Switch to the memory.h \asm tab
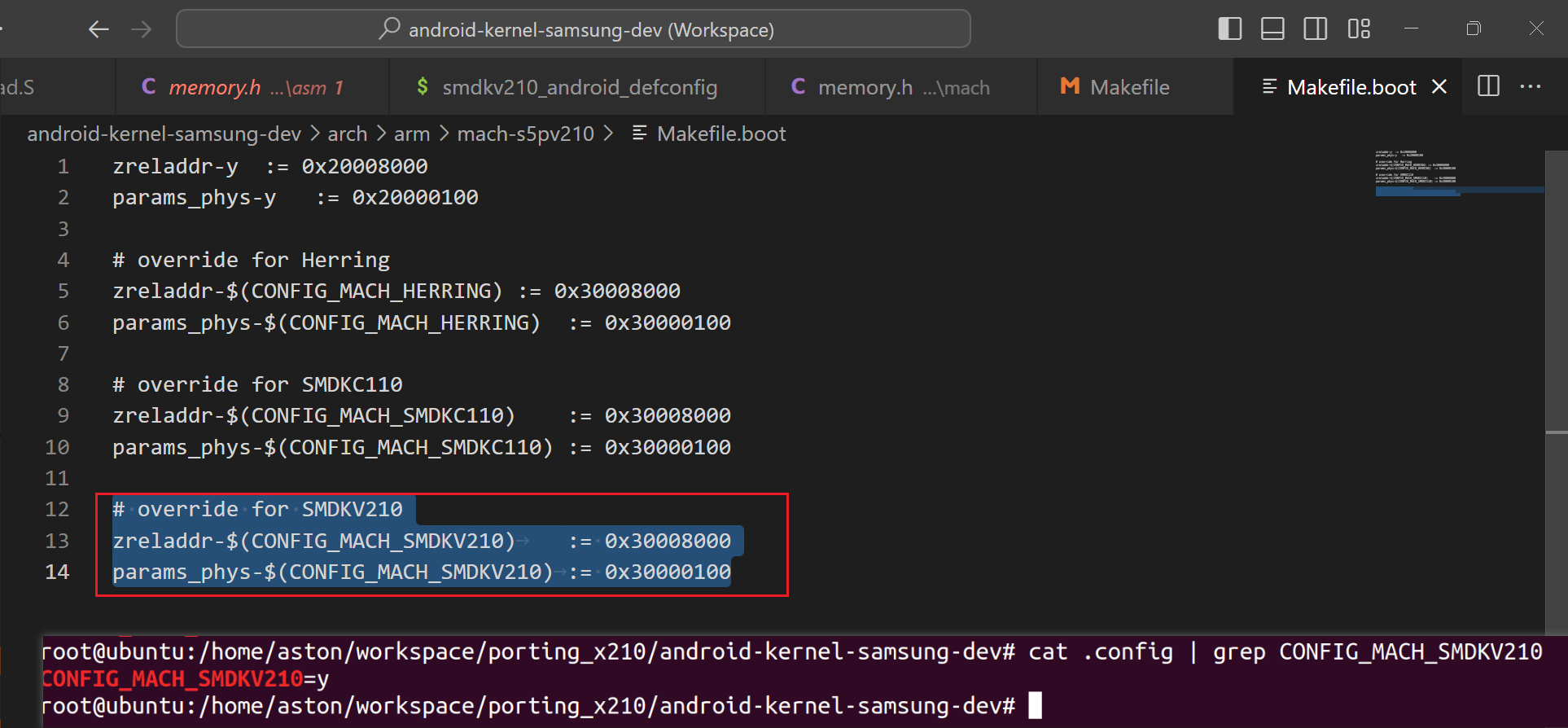 (x=252, y=86)
